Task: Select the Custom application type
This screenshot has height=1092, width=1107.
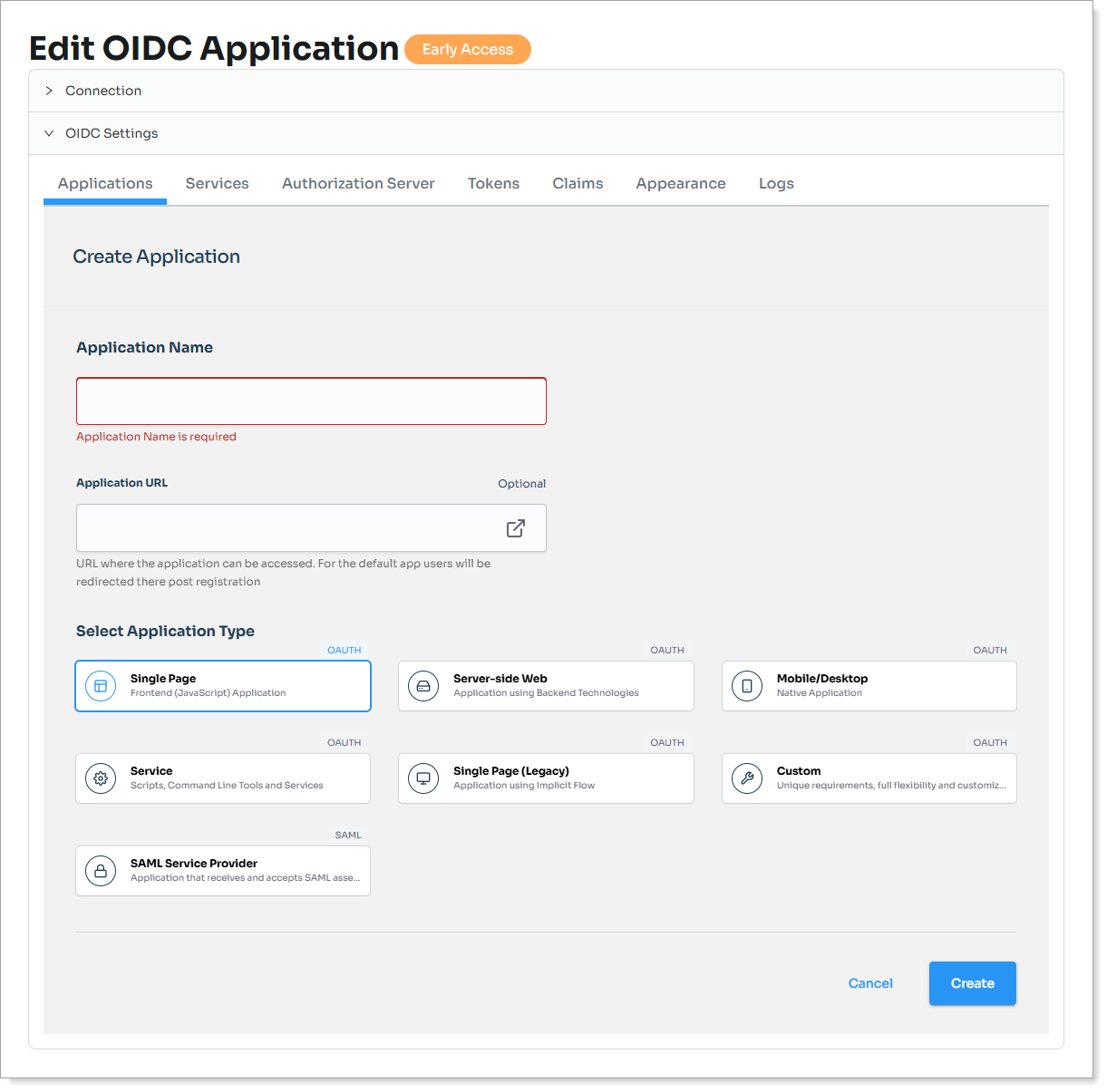Action: coord(868,778)
